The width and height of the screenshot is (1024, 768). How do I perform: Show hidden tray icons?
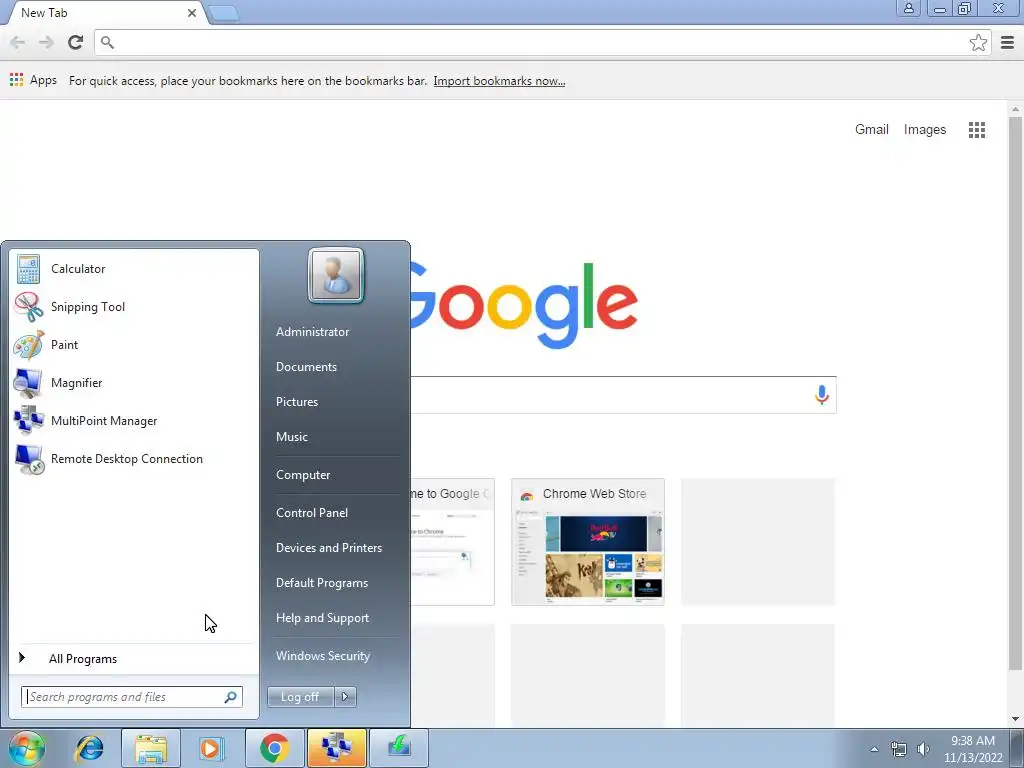tap(874, 749)
